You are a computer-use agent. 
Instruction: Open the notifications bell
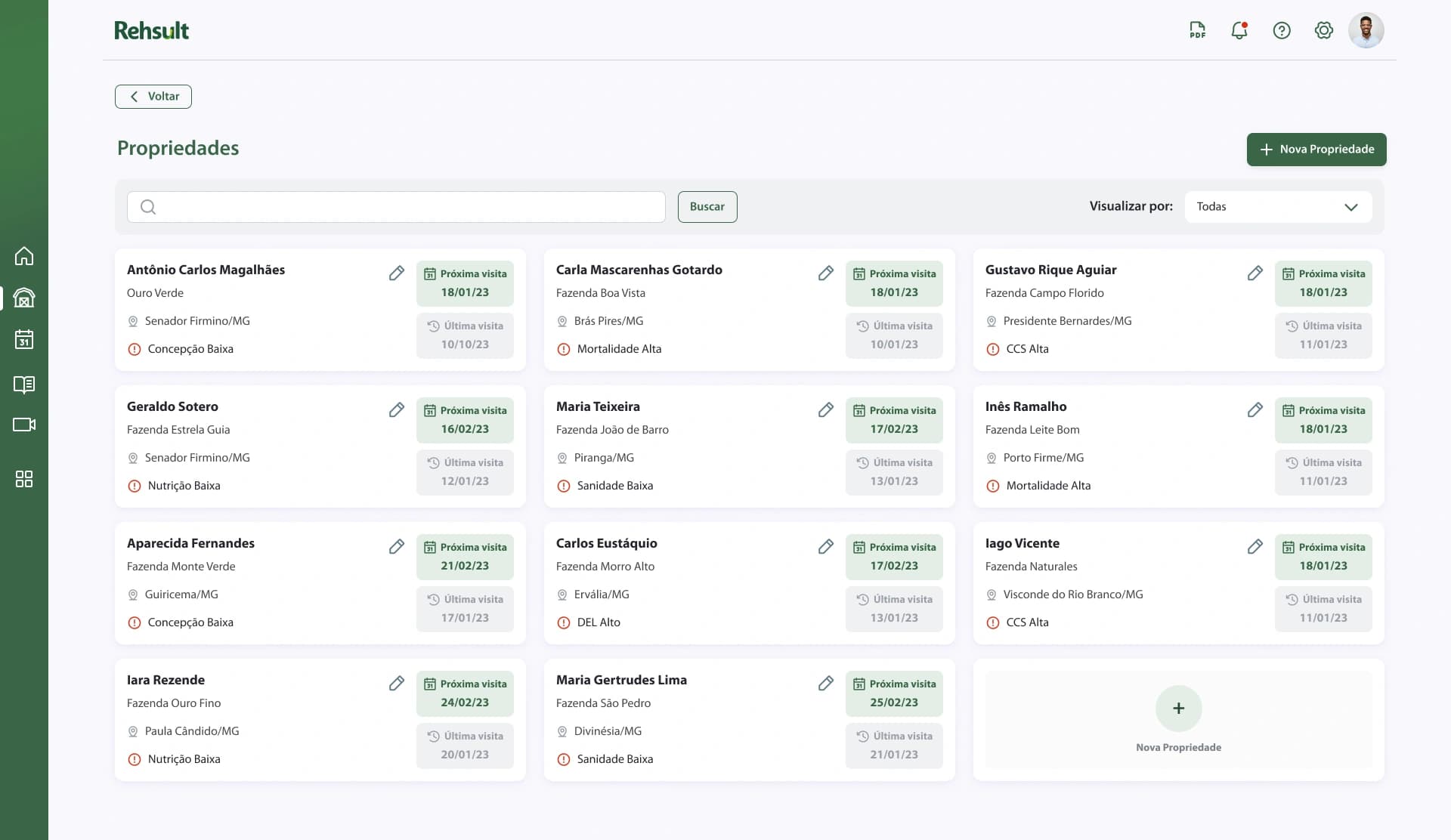(x=1239, y=30)
